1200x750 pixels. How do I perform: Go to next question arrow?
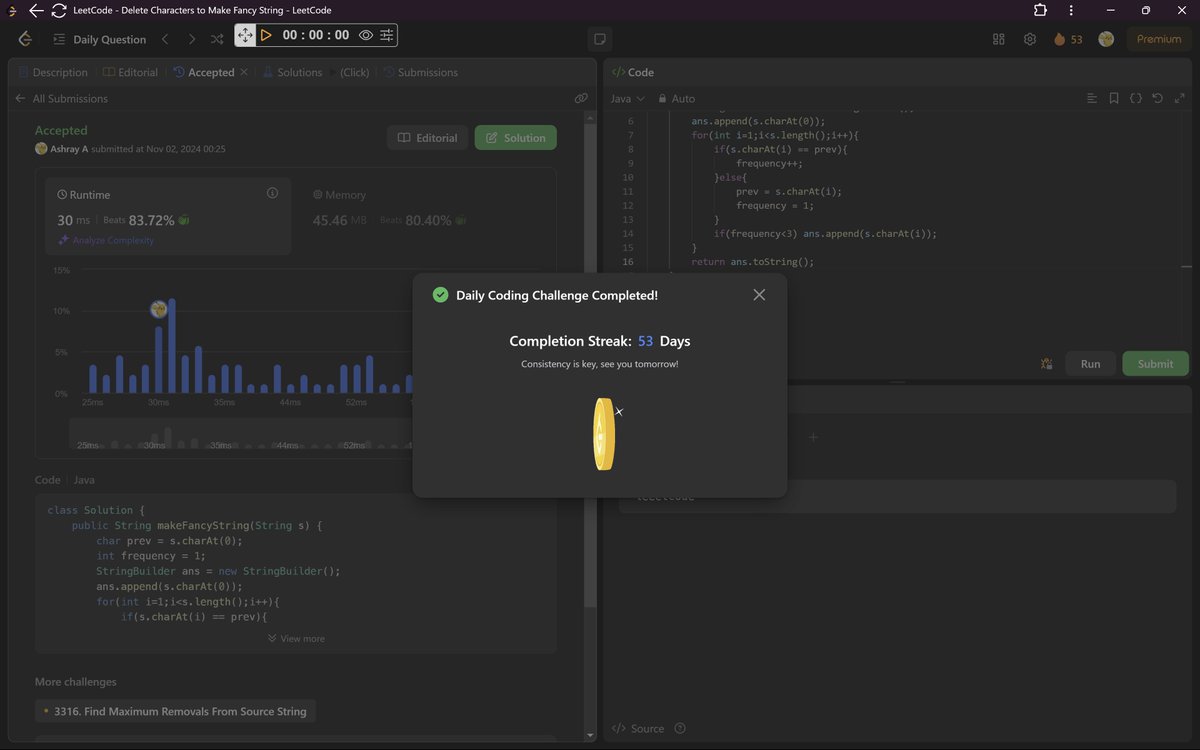pos(192,39)
